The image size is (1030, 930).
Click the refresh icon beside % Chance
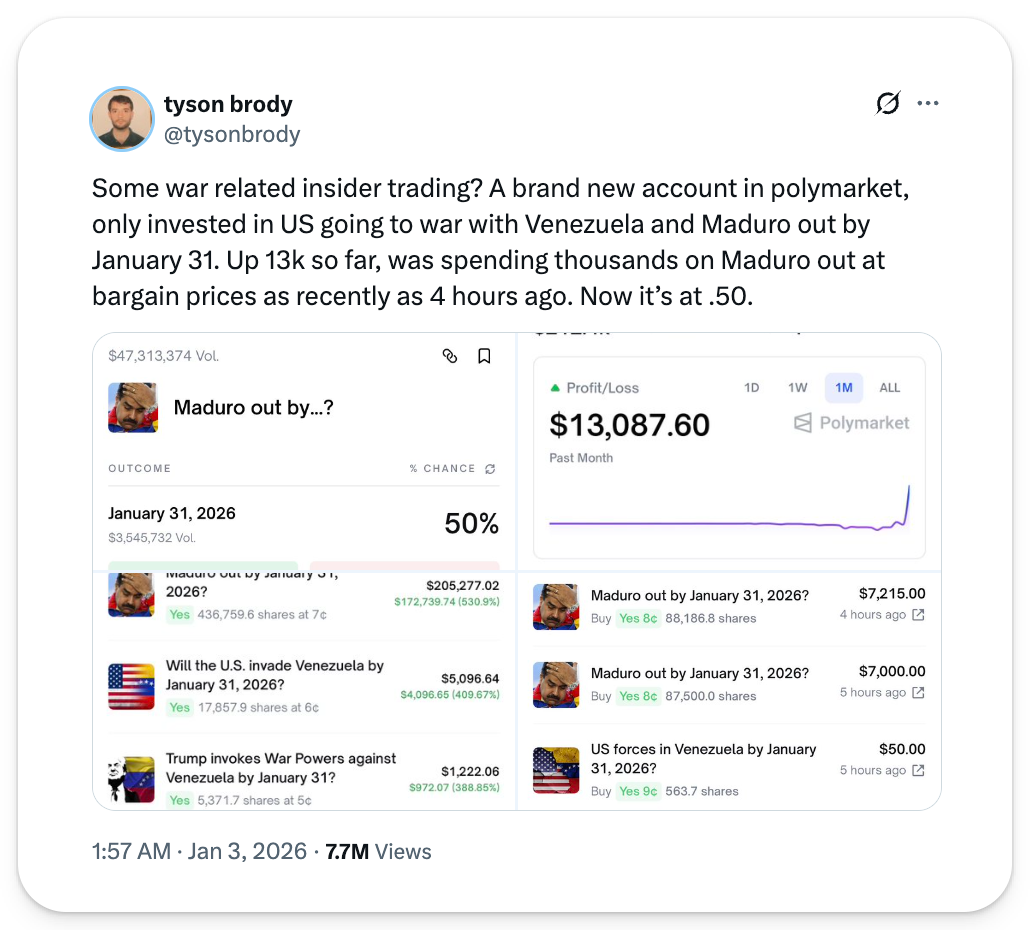[x=490, y=468]
